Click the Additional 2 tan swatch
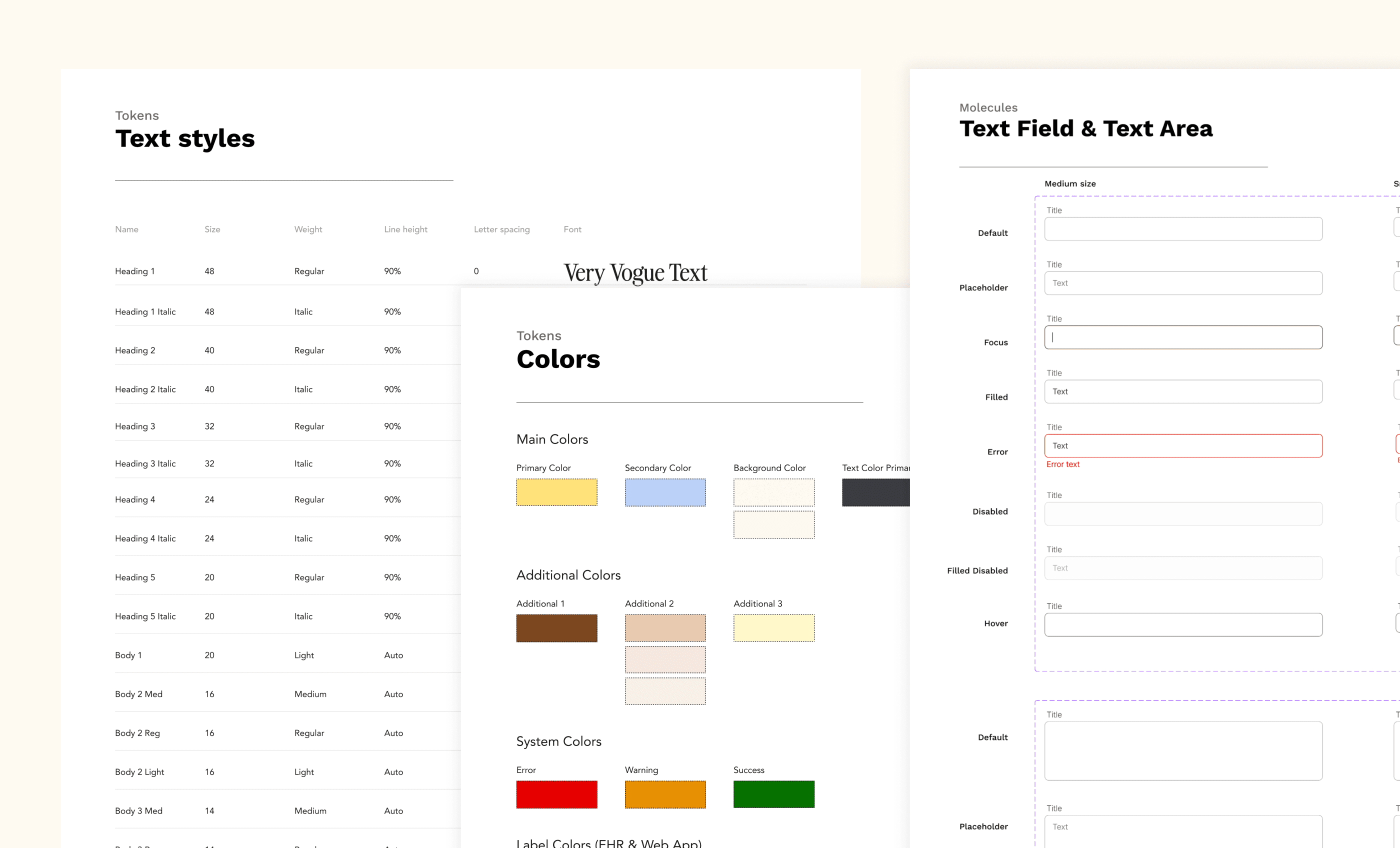Viewport: 1400px width, 848px height. (665, 628)
